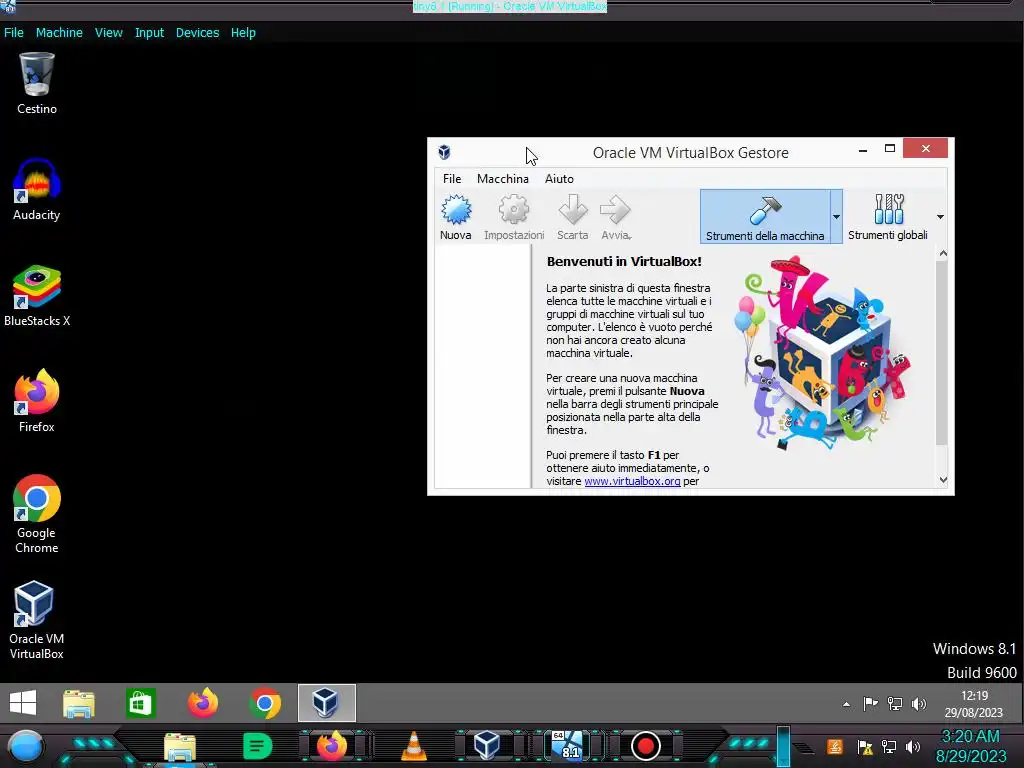
Task: Open the Windows 8.1 Start button
Action: click(x=23, y=703)
